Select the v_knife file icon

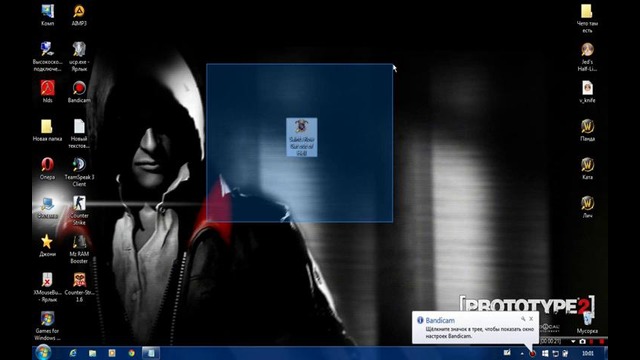(587, 91)
